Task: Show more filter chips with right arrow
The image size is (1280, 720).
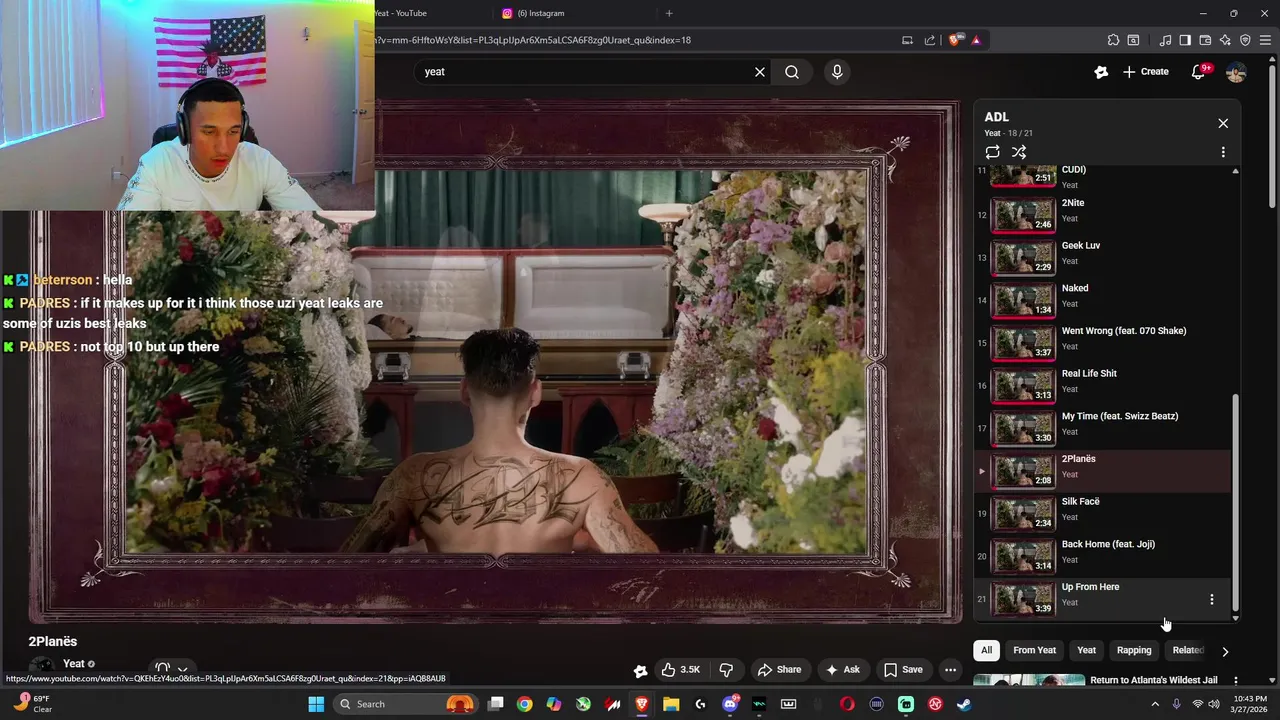Action: tap(1225, 651)
